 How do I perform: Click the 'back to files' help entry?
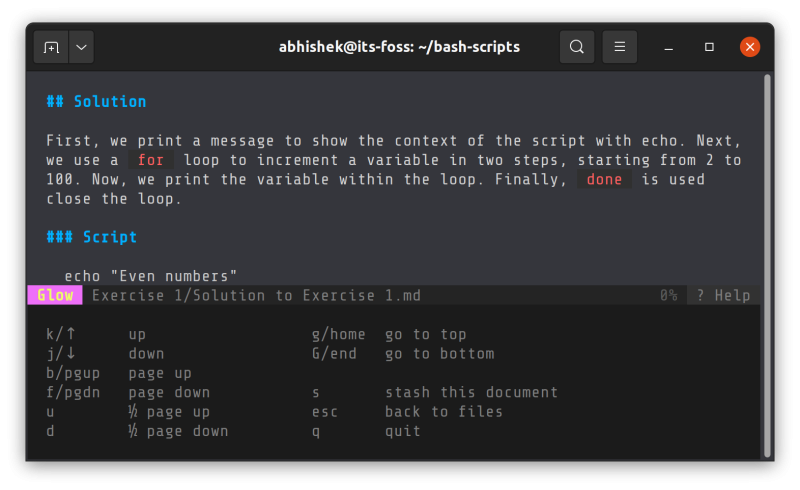444,411
